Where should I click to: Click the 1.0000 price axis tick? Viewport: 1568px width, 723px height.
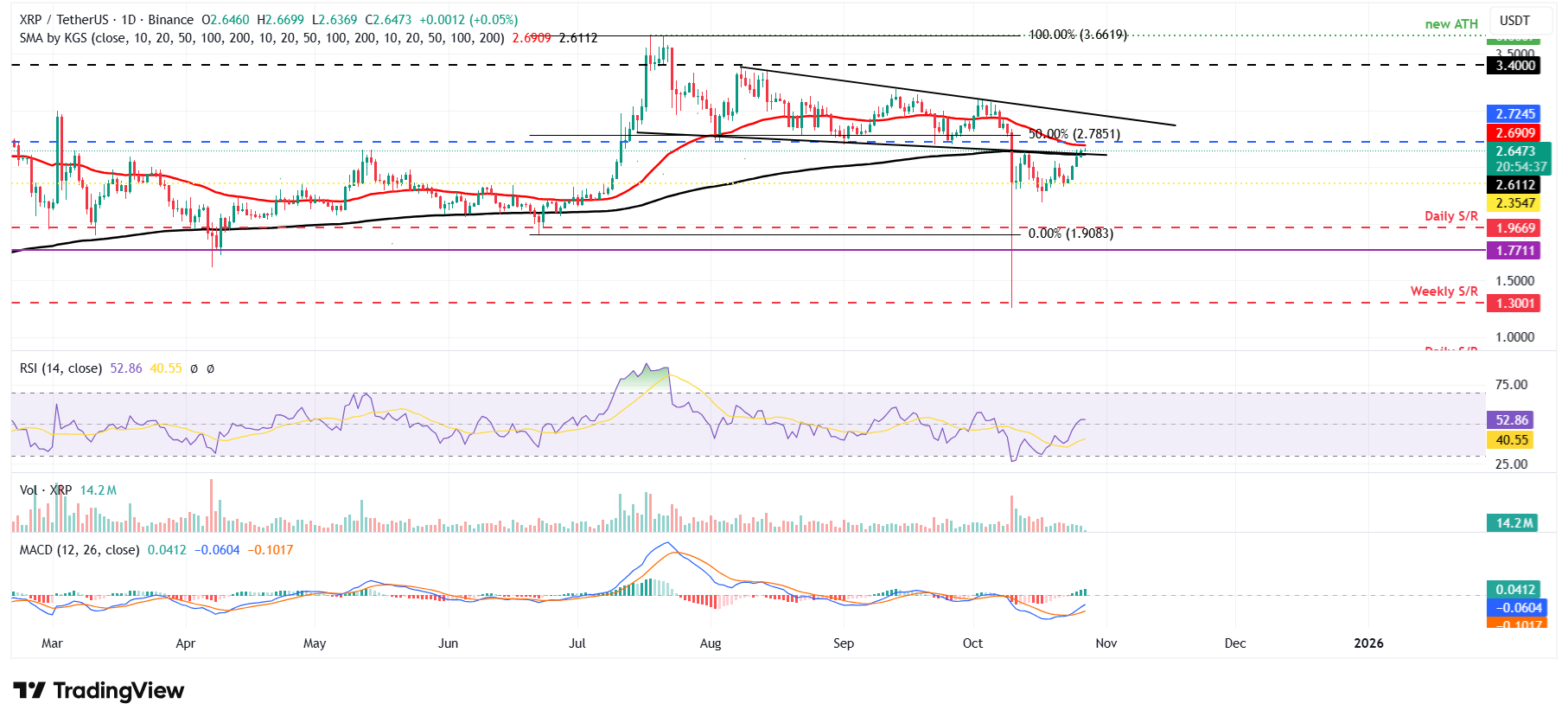(1514, 337)
